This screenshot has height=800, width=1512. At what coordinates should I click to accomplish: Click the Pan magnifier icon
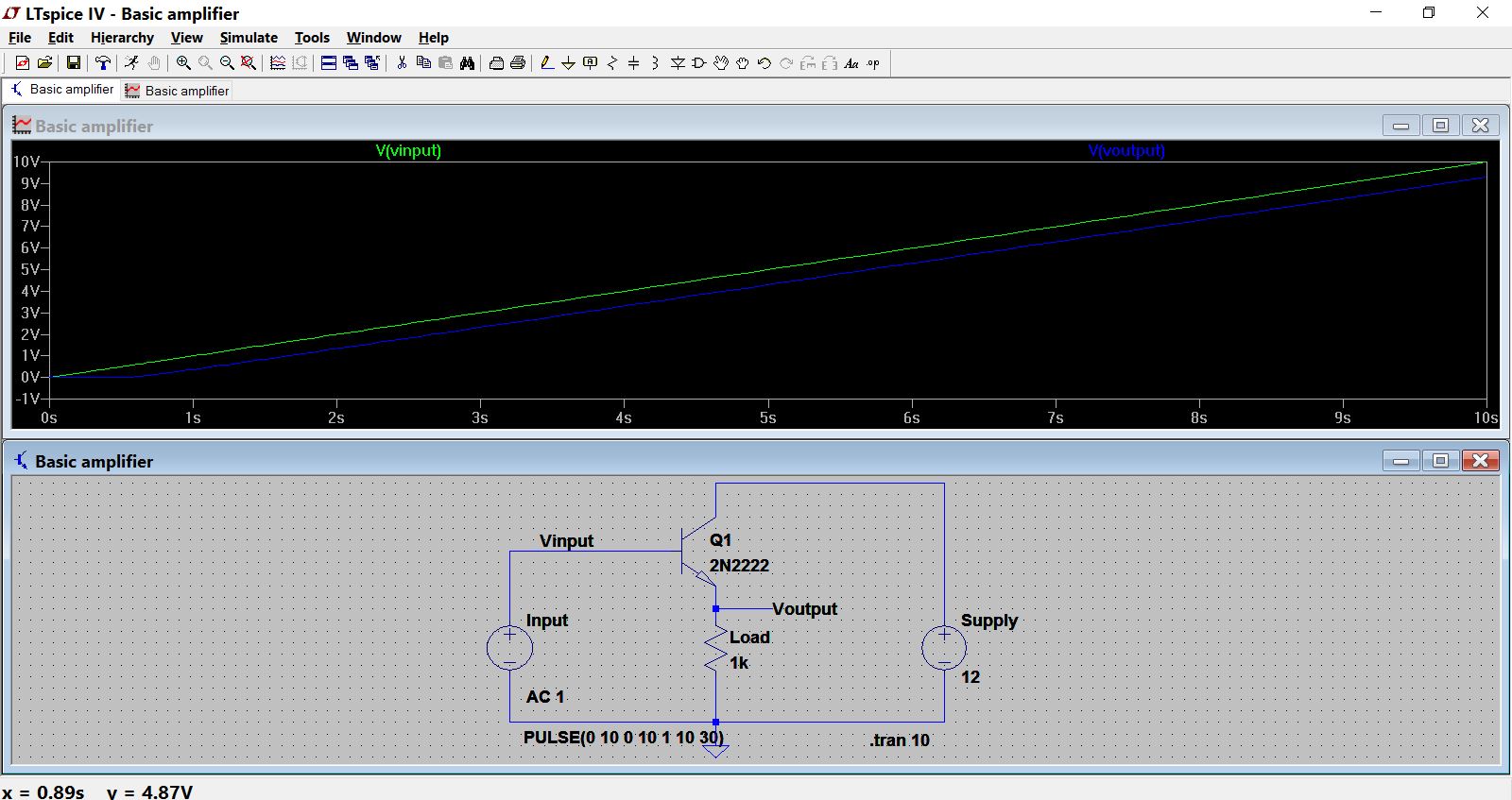coord(205,63)
